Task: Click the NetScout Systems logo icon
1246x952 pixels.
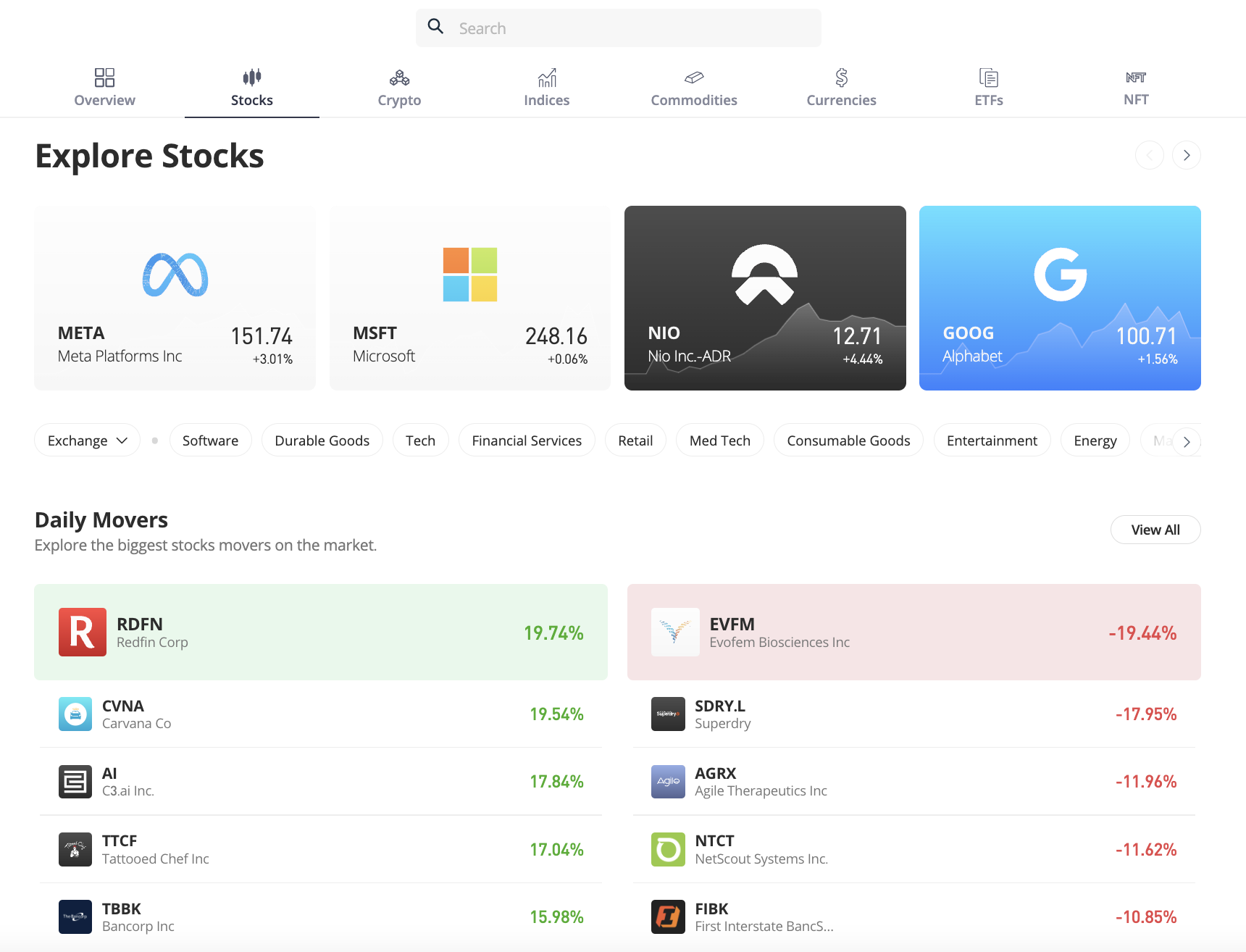Action: coord(668,849)
